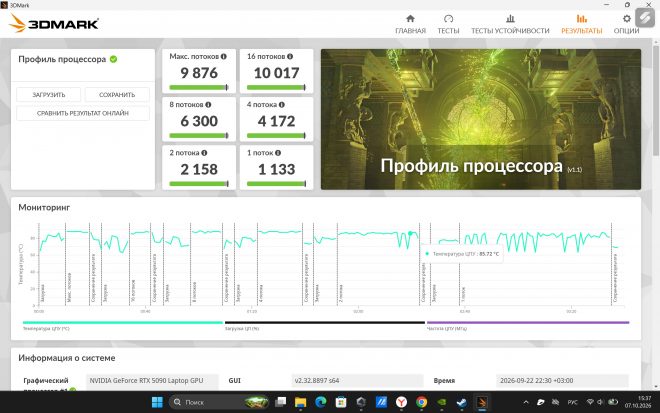This screenshot has height=413, width=660.
Task: Click the score bar under 1 133
Action: (276, 184)
